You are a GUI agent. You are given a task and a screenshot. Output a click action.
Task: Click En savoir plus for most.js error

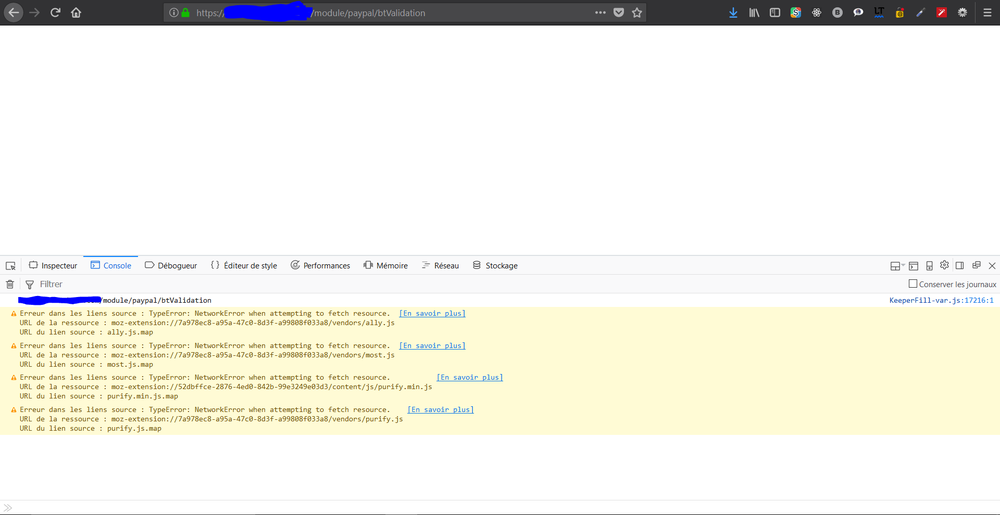432,345
